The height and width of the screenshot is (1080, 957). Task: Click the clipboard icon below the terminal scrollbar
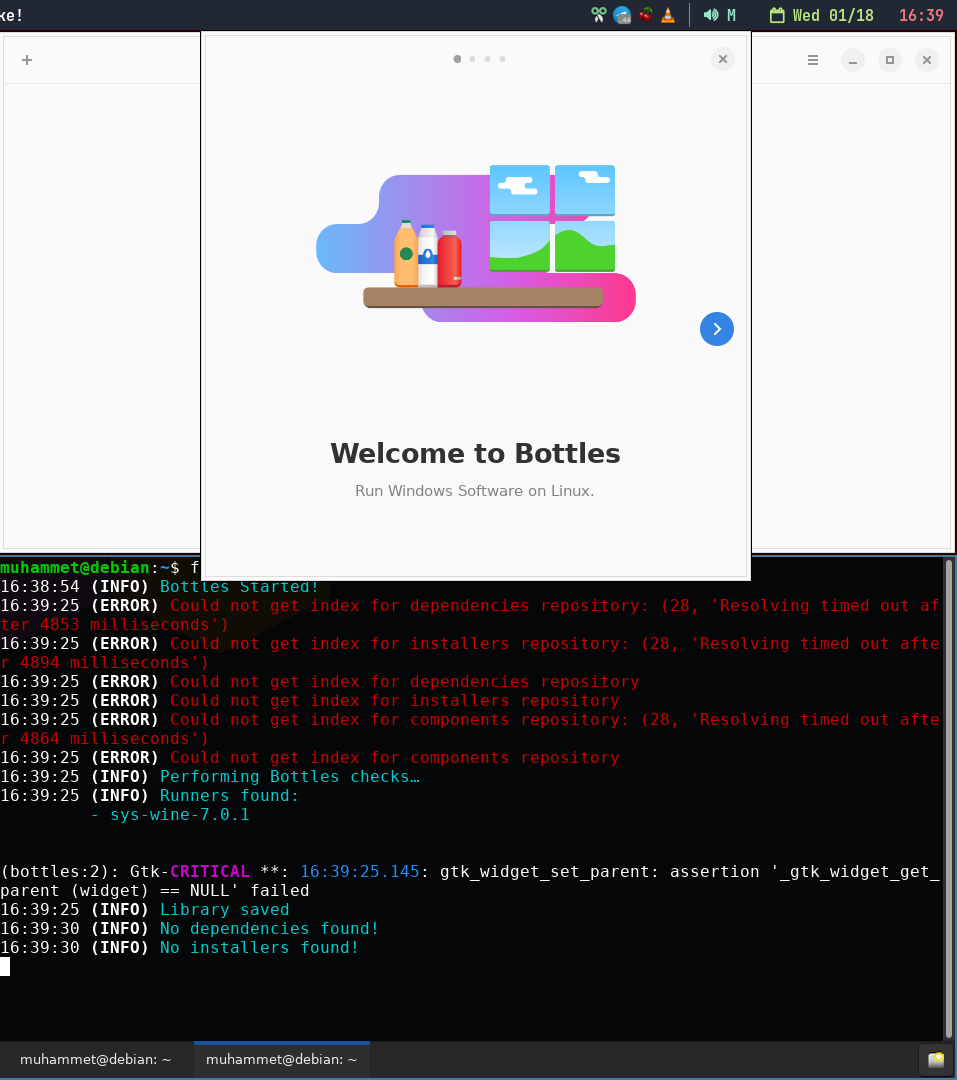(934, 1059)
